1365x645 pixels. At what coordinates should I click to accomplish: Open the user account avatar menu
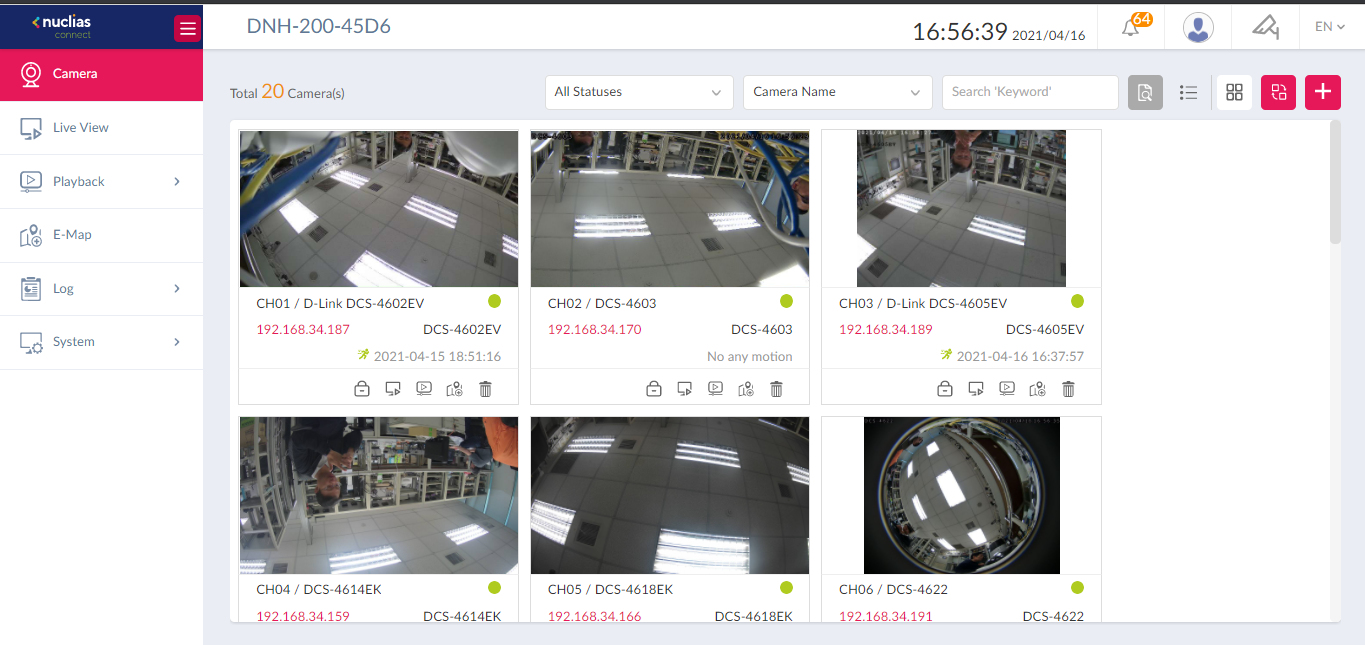tap(1198, 27)
